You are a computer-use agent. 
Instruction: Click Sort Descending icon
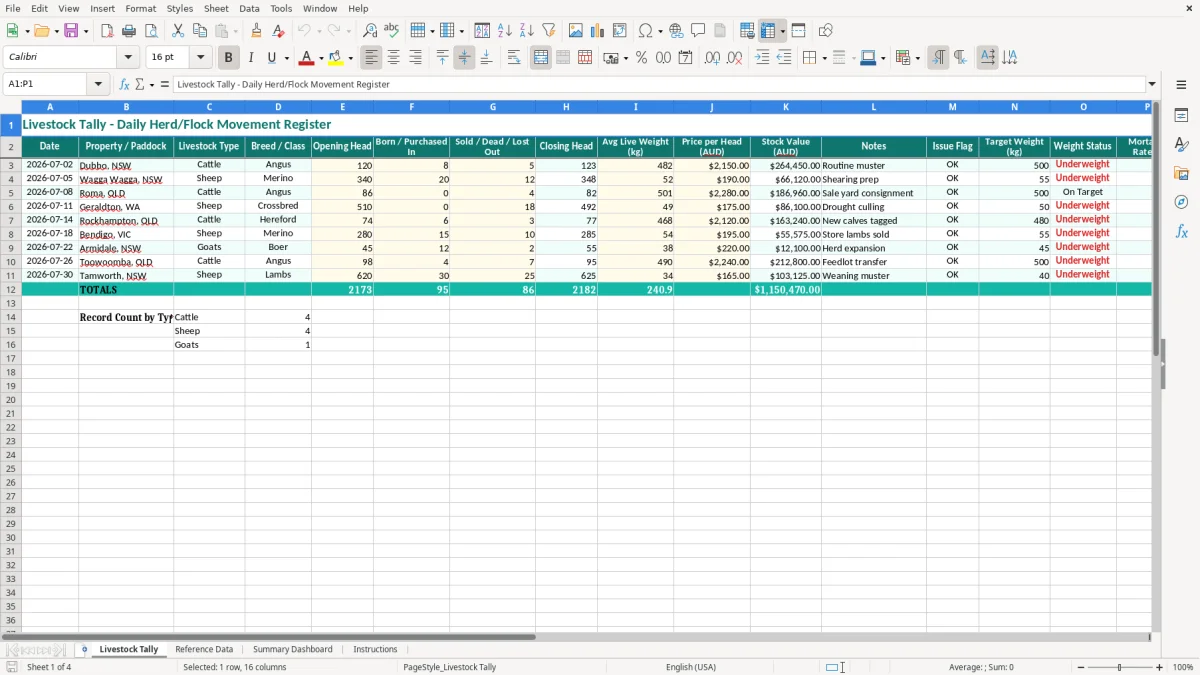[527, 31]
